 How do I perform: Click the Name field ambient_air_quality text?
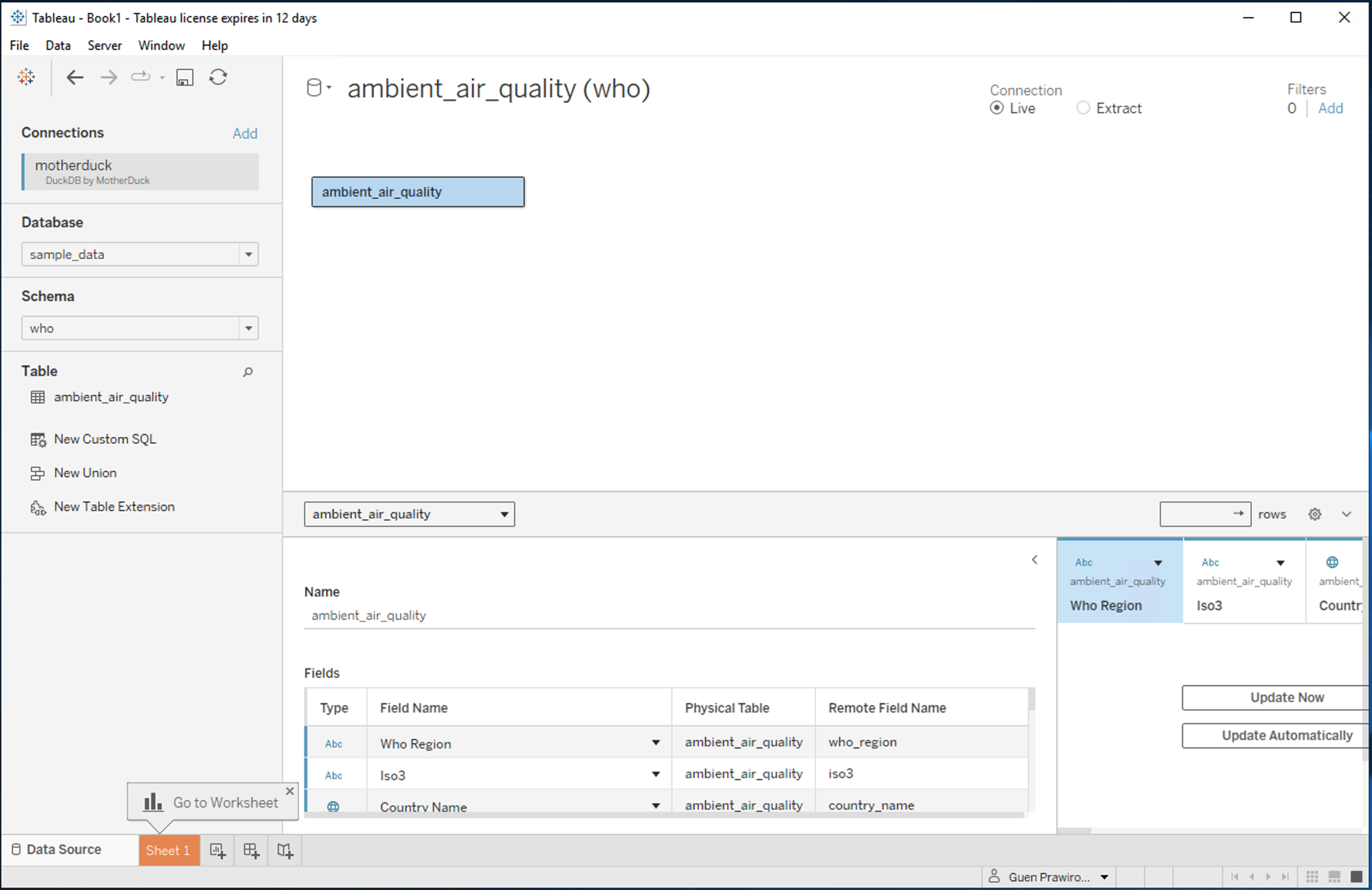point(368,616)
